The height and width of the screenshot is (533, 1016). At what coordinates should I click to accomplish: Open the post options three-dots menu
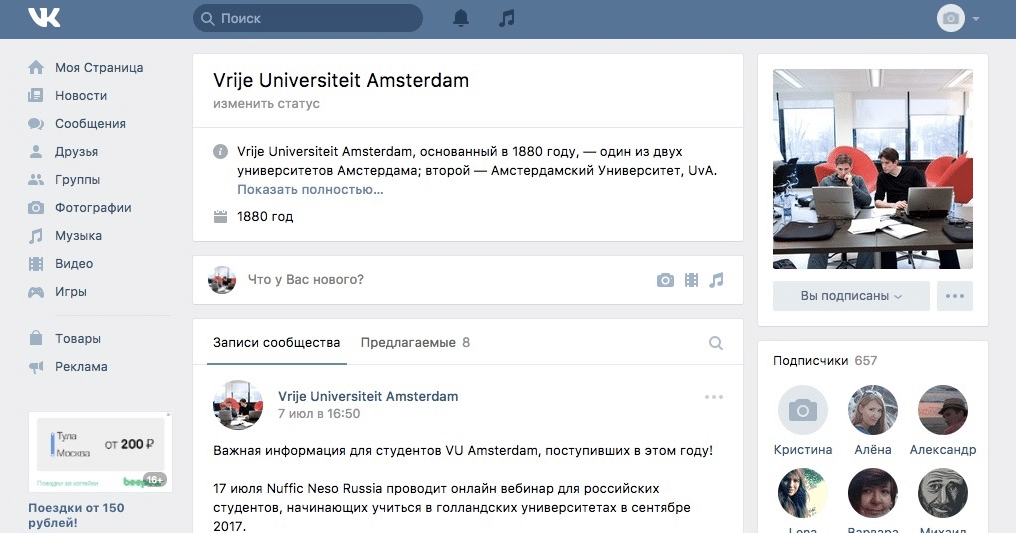pos(713,397)
